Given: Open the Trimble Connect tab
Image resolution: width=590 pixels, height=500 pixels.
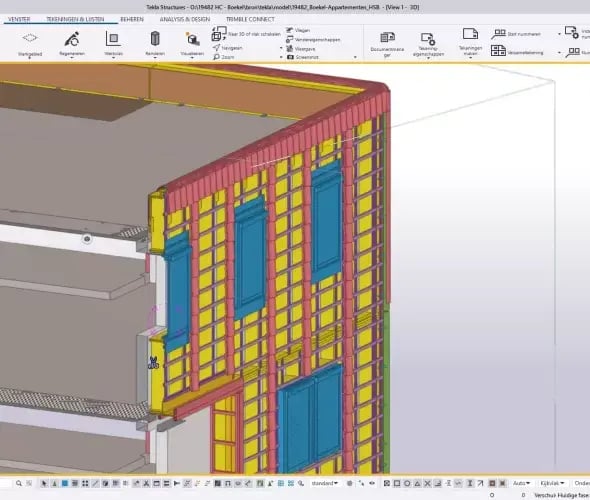Looking at the screenshot, I should 250,19.
